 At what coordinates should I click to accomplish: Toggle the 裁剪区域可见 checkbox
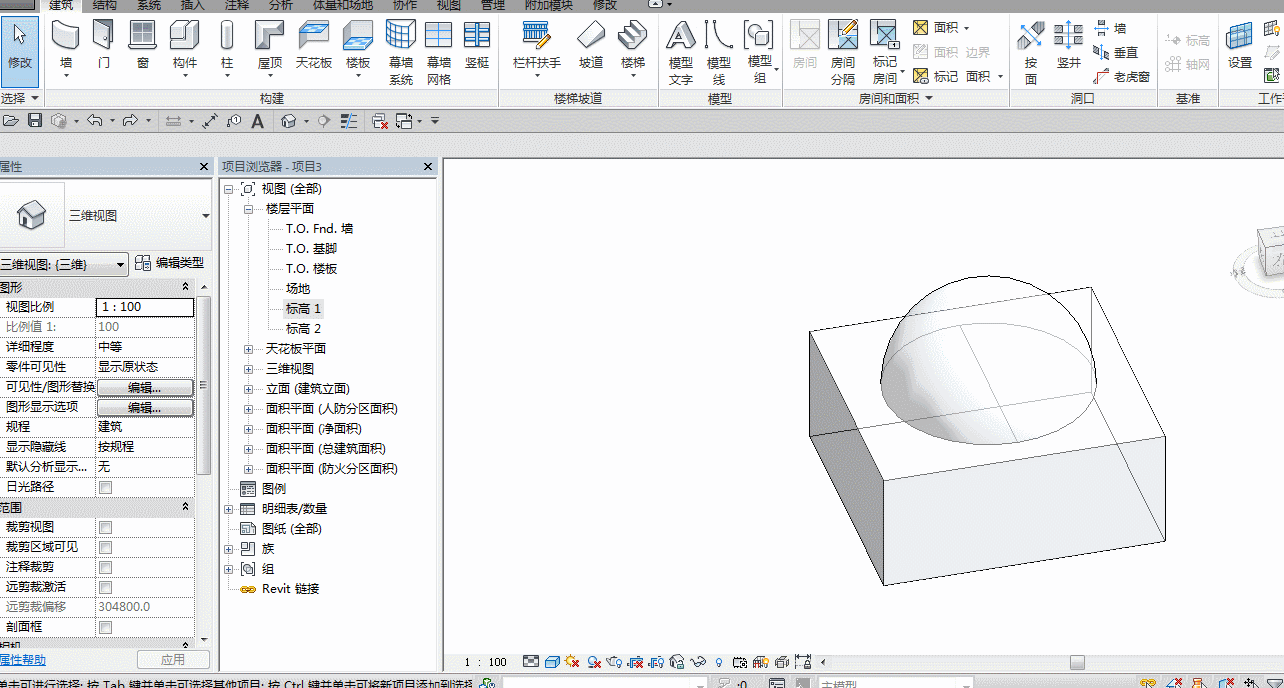[106, 547]
